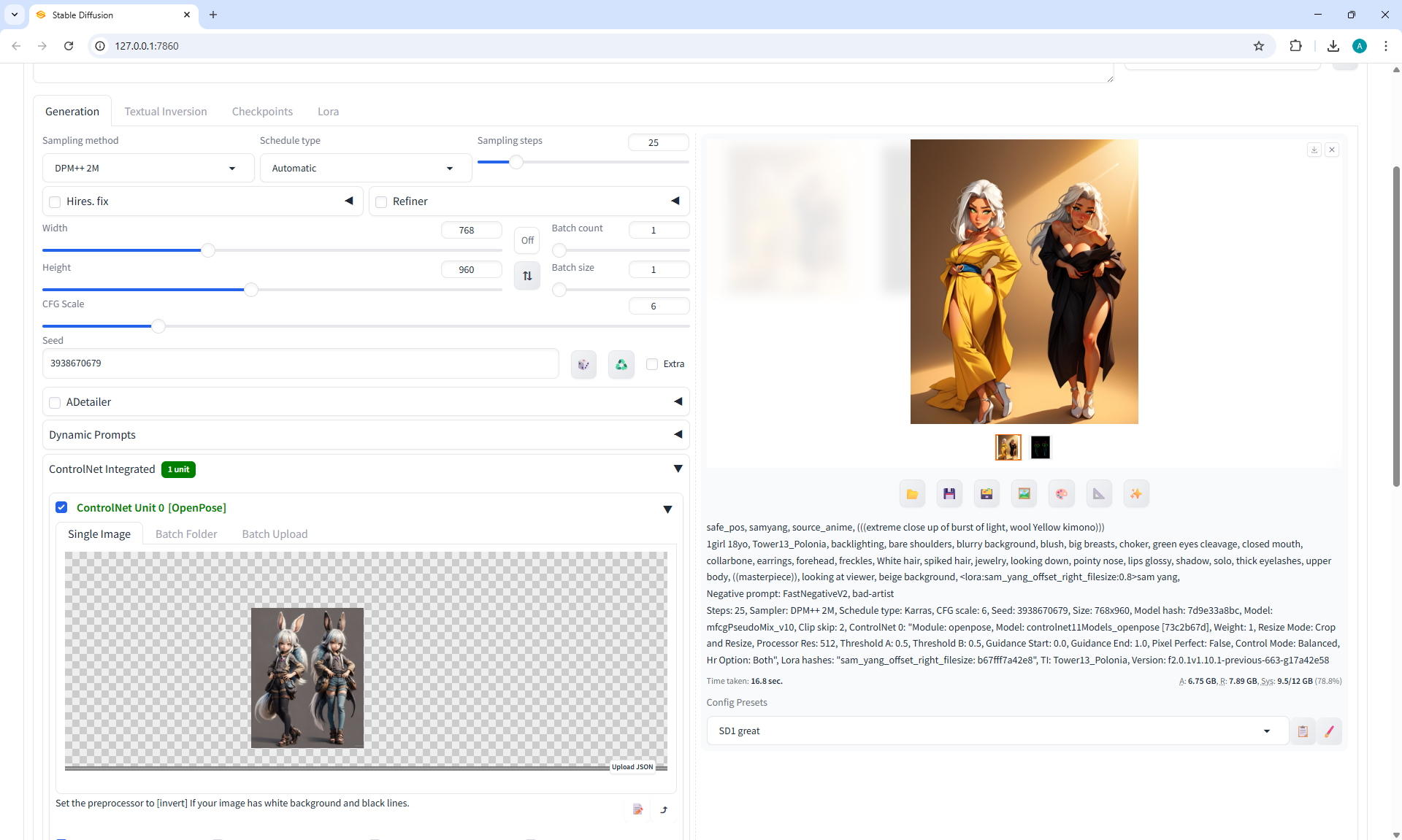
Task: Send image to img2img picture icon
Action: [x=1024, y=494]
